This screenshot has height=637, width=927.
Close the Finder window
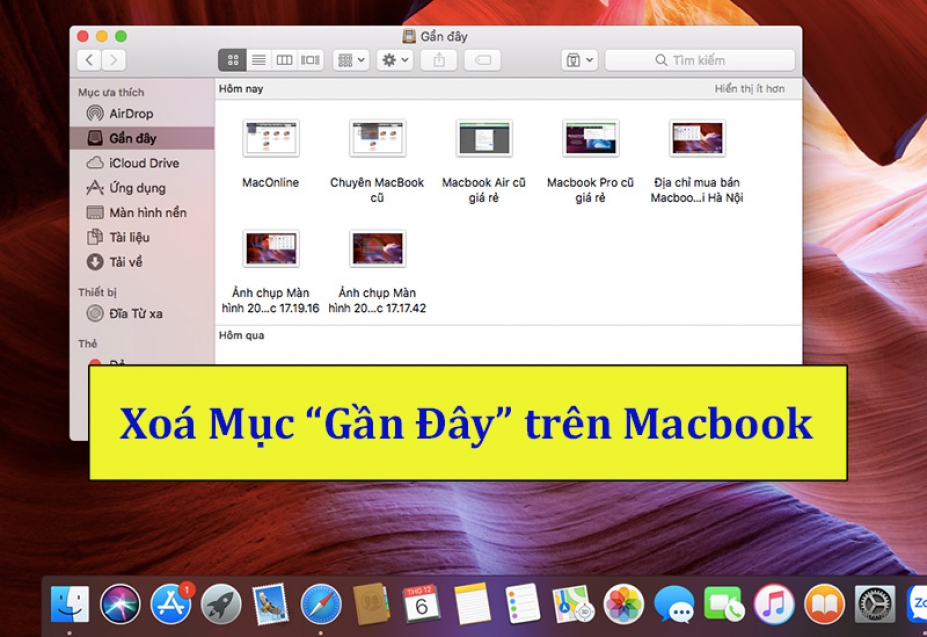point(83,36)
